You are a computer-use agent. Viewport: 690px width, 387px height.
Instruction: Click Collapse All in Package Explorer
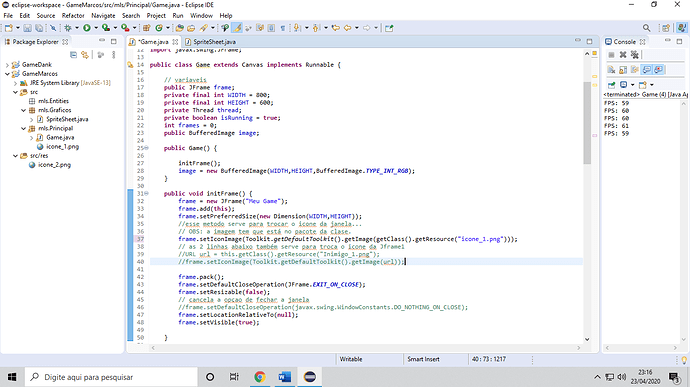click(73, 55)
